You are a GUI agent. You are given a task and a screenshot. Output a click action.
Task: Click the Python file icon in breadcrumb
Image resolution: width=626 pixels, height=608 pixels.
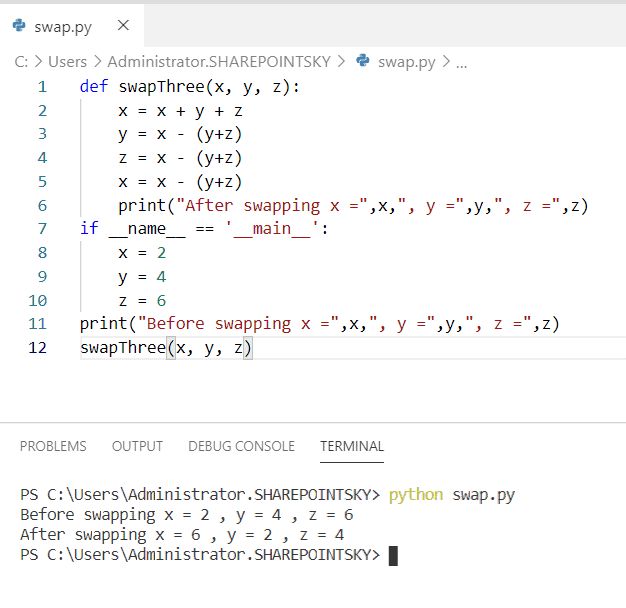point(363,60)
